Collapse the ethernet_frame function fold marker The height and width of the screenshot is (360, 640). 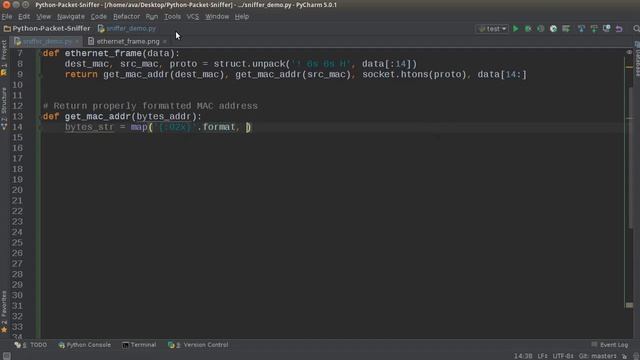pos(40,53)
